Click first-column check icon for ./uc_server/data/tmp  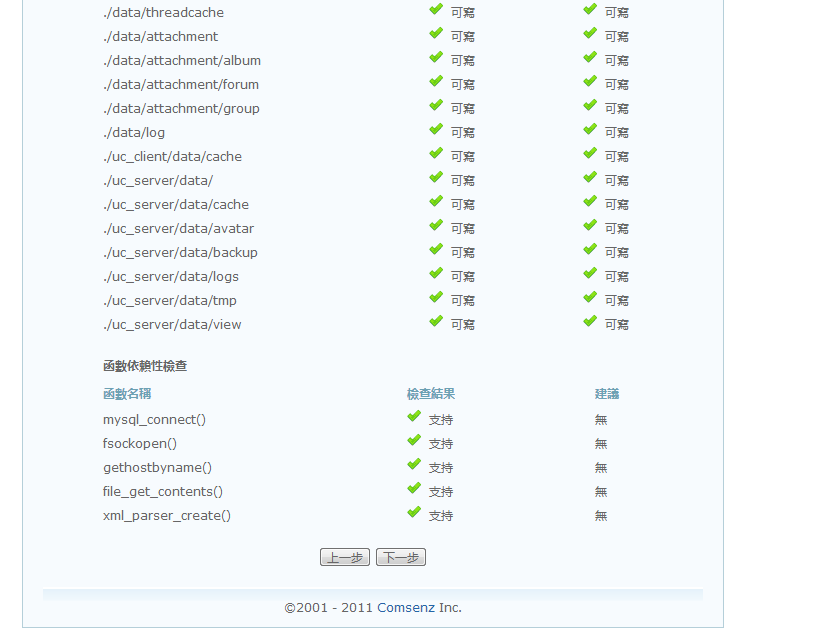tap(436, 297)
